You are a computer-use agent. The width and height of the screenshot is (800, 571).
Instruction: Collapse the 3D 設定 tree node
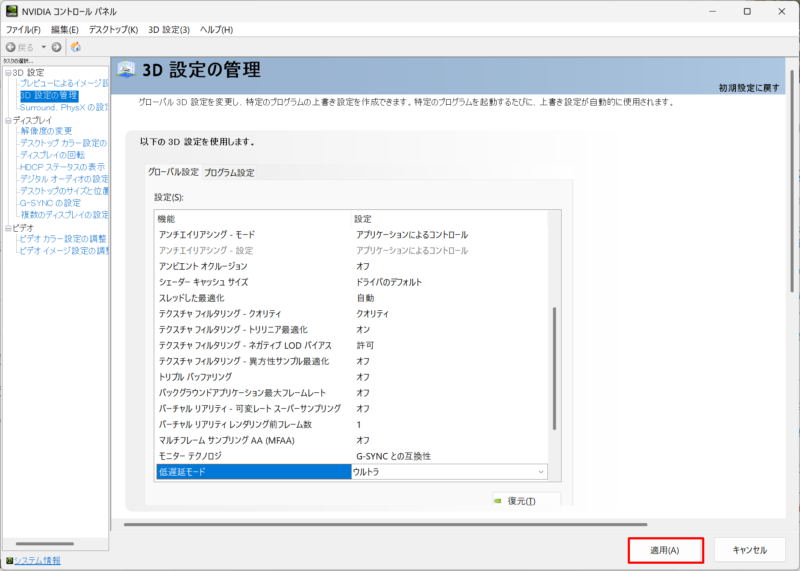pyautogui.click(x=8, y=73)
